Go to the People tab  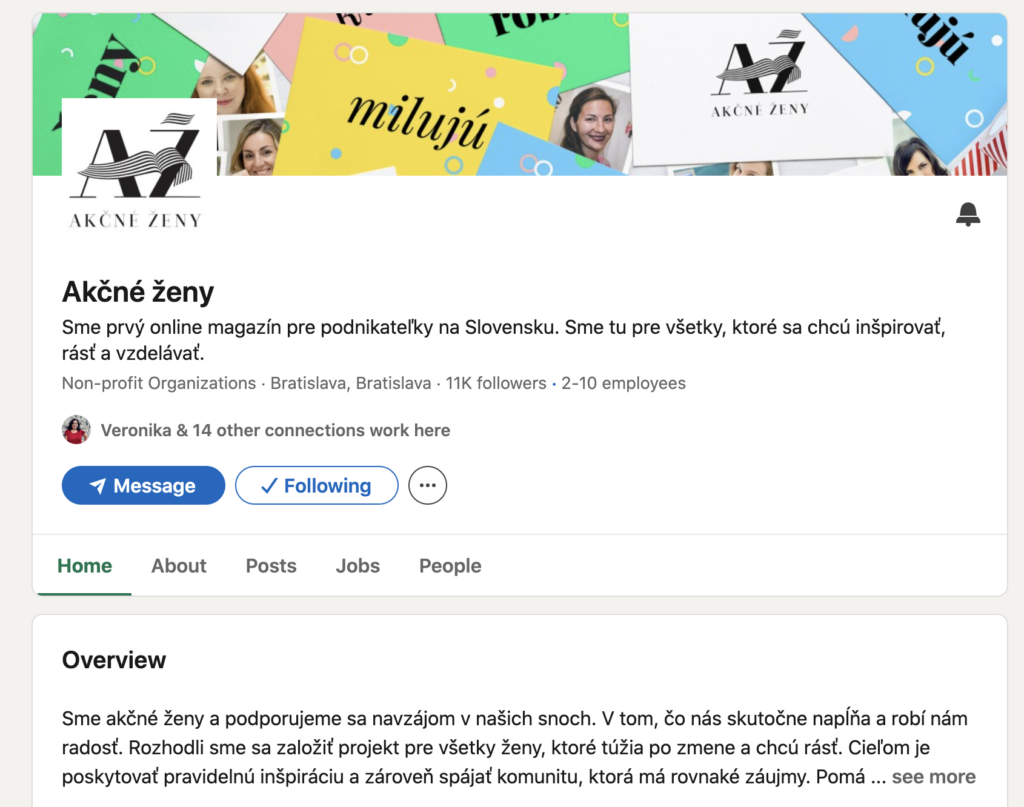point(450,565)
